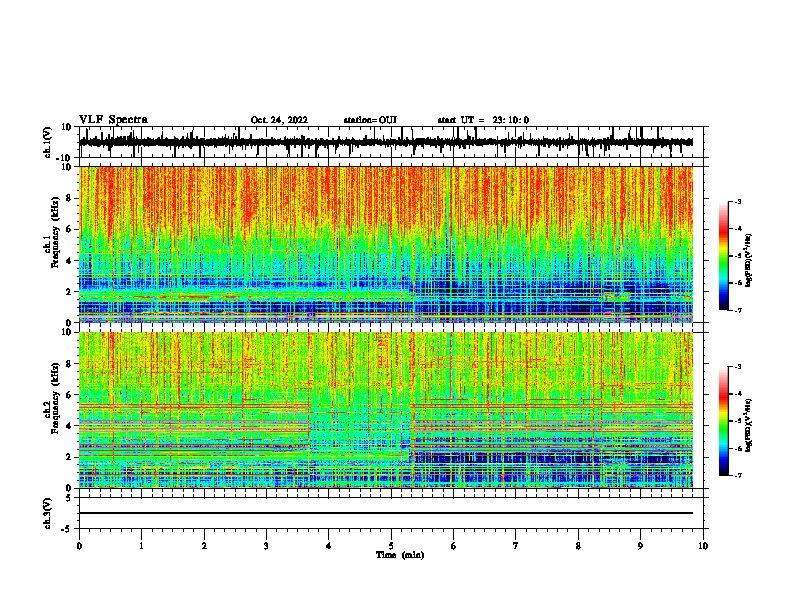This screenshot has width=792, height=612.
Task: Click the "VLF Spectra" title text
Action: pyautogui.click(x=113, y=120)
